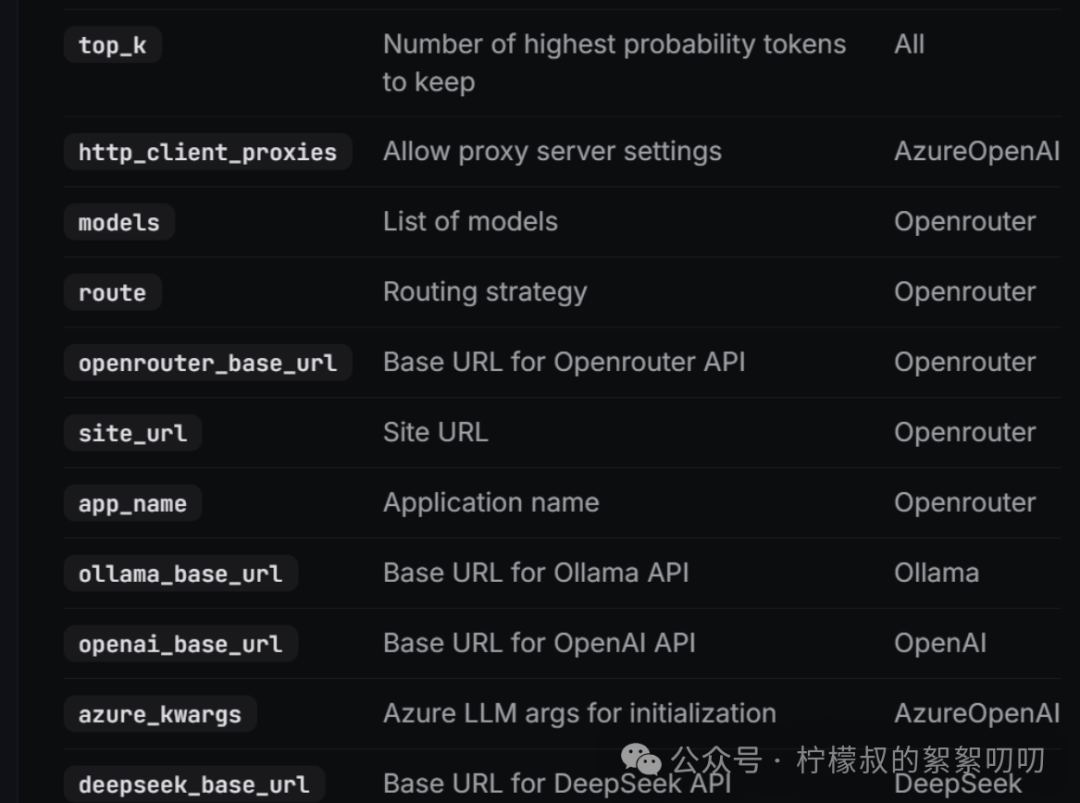1080x803 pixels.
Task: Click the openrouter_base_url code badge
Action: (207, 363)
